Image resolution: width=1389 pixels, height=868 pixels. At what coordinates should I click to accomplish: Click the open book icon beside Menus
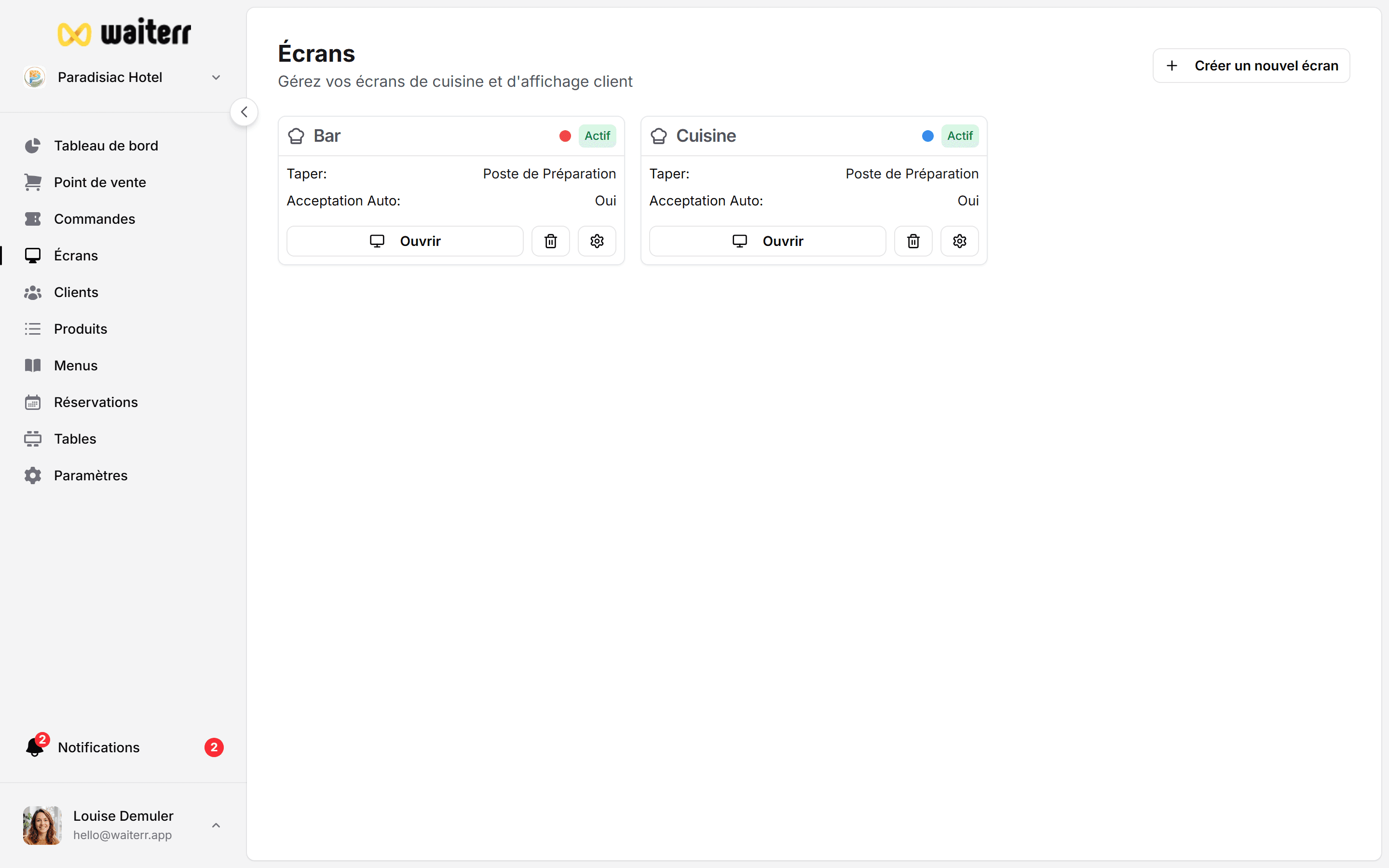tap(33, 366)
